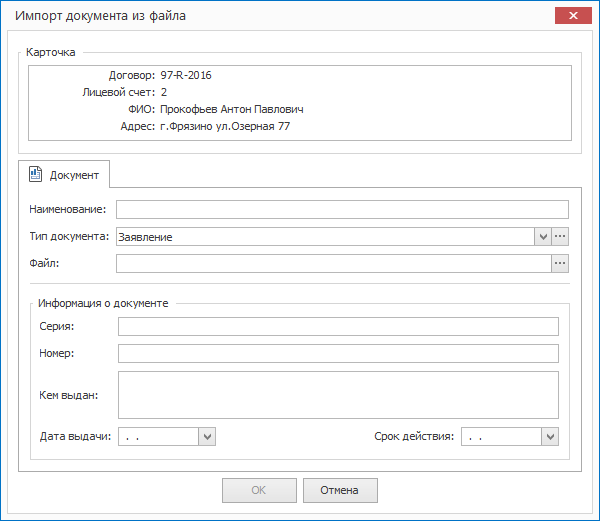This screenshot has height=521, width=600.
Task: Click the dialog title Импорт документа из файла
Action: [x=100, y=16]
